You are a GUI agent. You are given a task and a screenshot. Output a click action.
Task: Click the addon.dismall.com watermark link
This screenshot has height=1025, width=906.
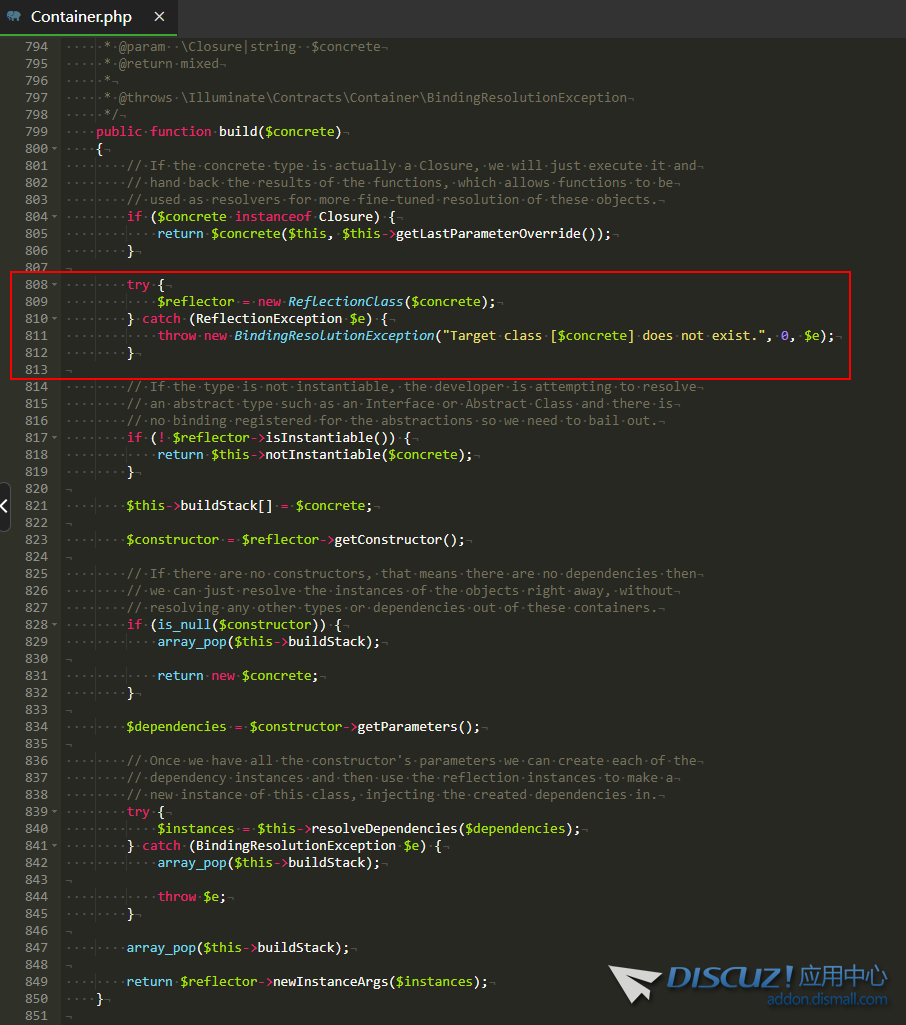coord(826,999)
